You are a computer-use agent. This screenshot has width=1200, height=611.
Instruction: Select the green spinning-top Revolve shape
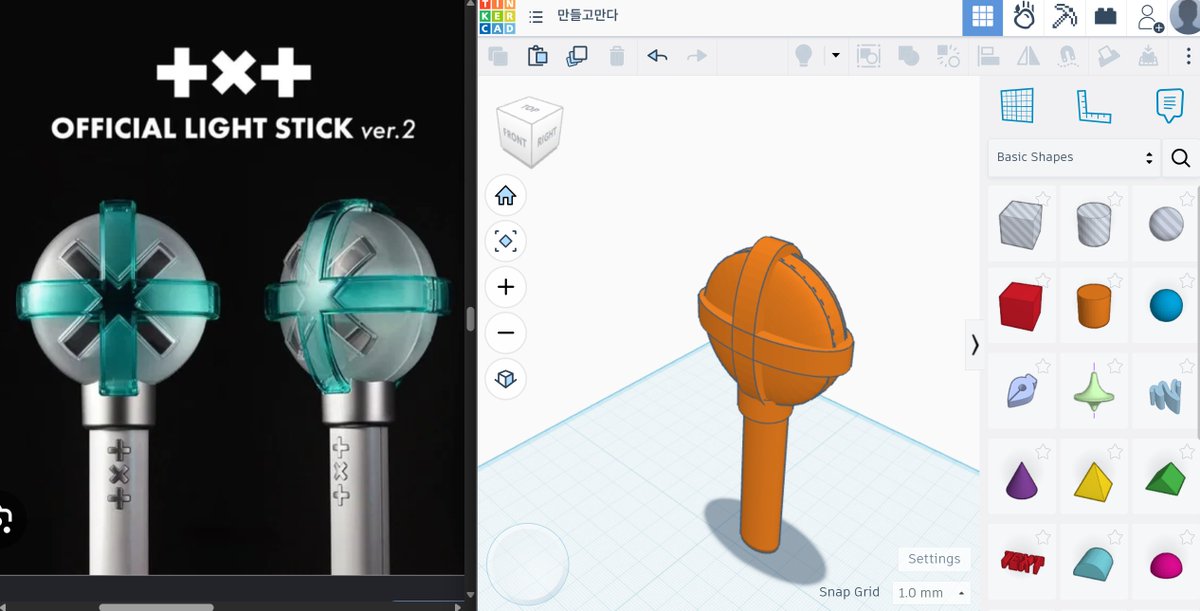tap(1093, 388)
